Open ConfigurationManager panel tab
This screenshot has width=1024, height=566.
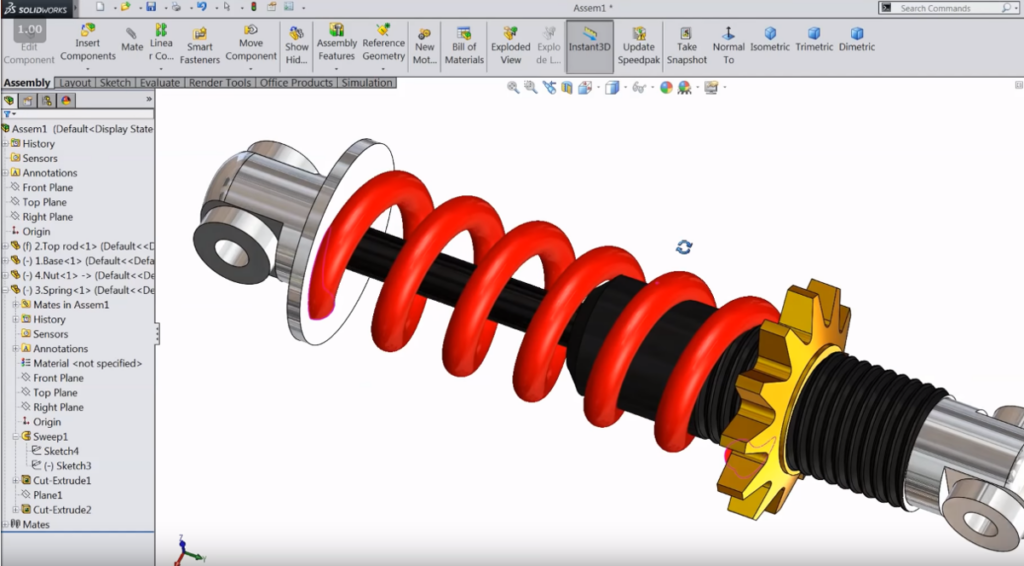(47, 101)
